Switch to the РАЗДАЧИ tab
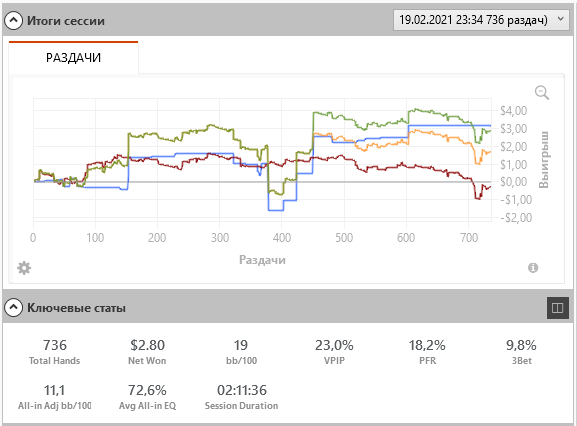The image size is (577, 426). coord(74,58)
